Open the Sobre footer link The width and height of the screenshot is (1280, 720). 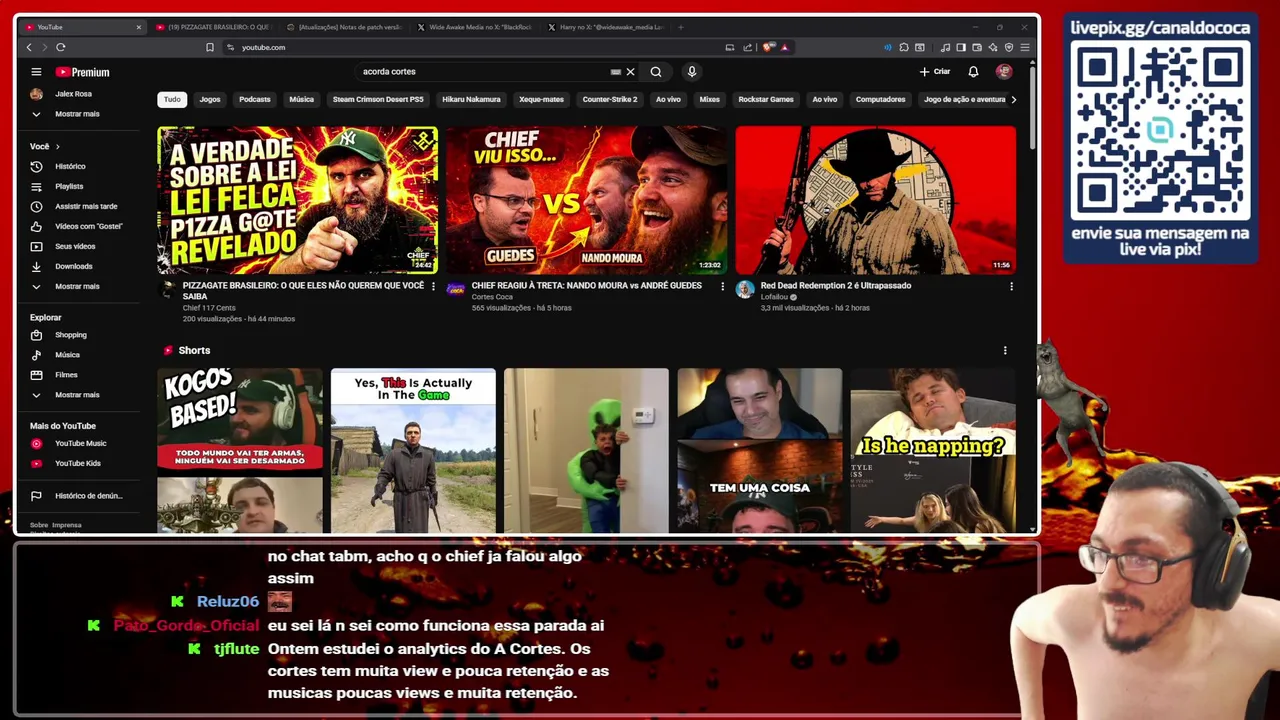pyautogui.click(x=38, y=525)
